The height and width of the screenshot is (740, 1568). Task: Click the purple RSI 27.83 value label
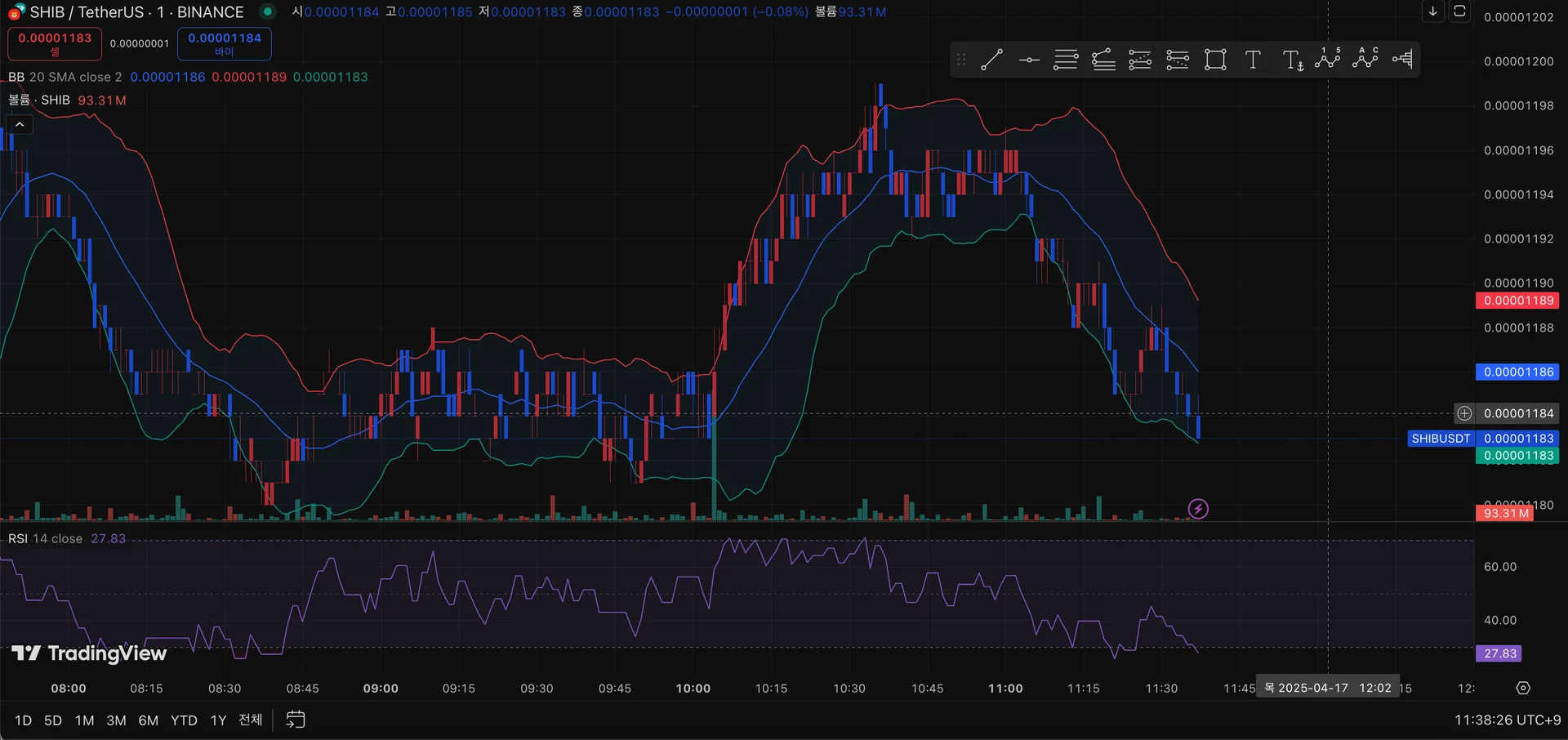(x=1499, y=653)
